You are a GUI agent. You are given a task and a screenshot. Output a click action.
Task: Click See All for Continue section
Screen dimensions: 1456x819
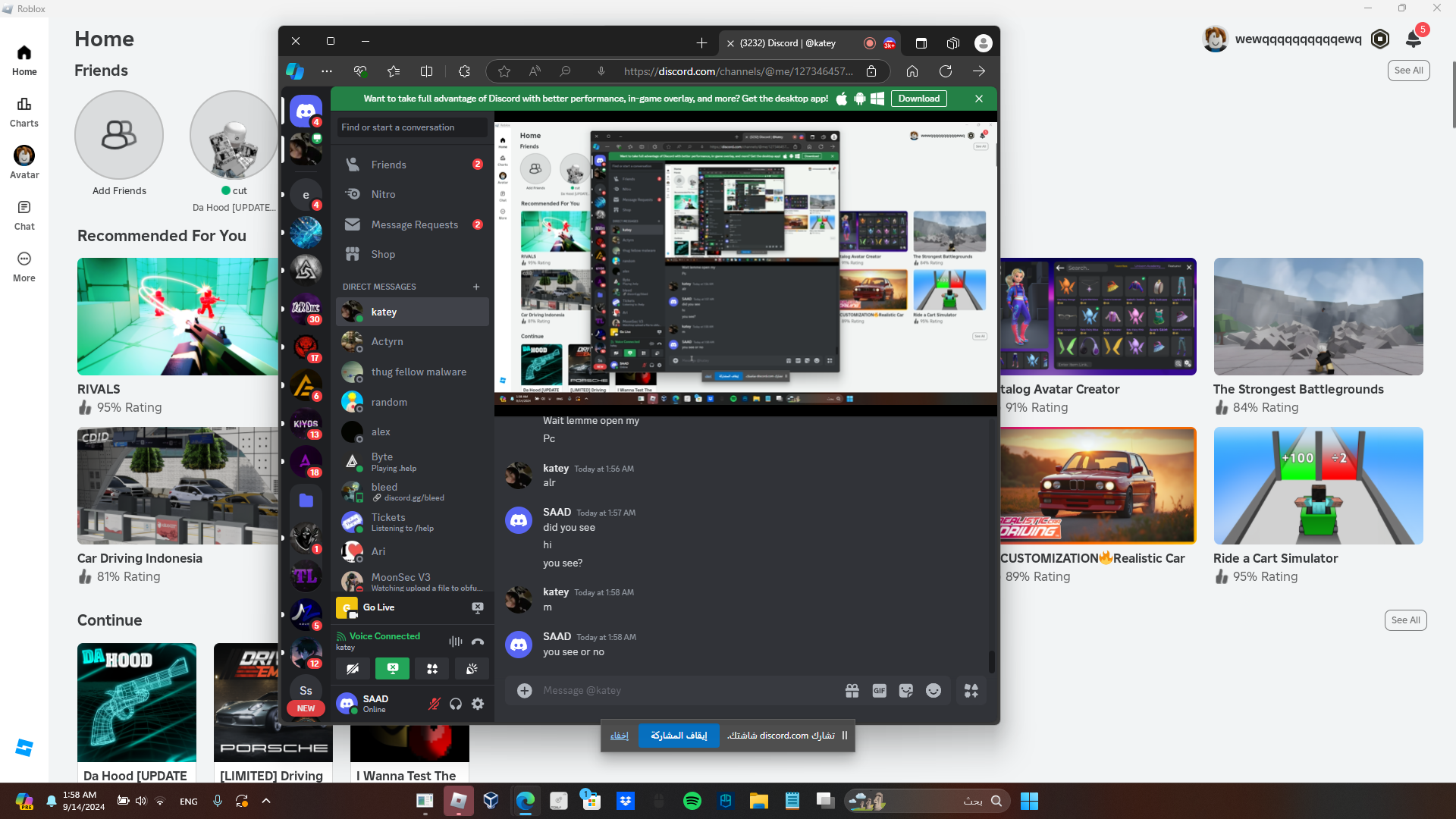tap(1405, 620)
